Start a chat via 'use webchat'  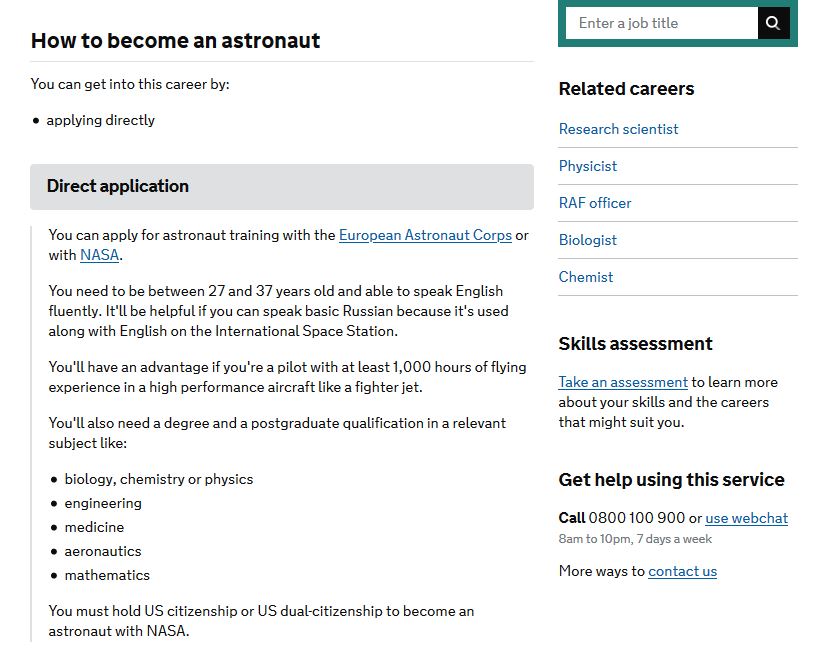pyautogui.click(x=746, y=518)
